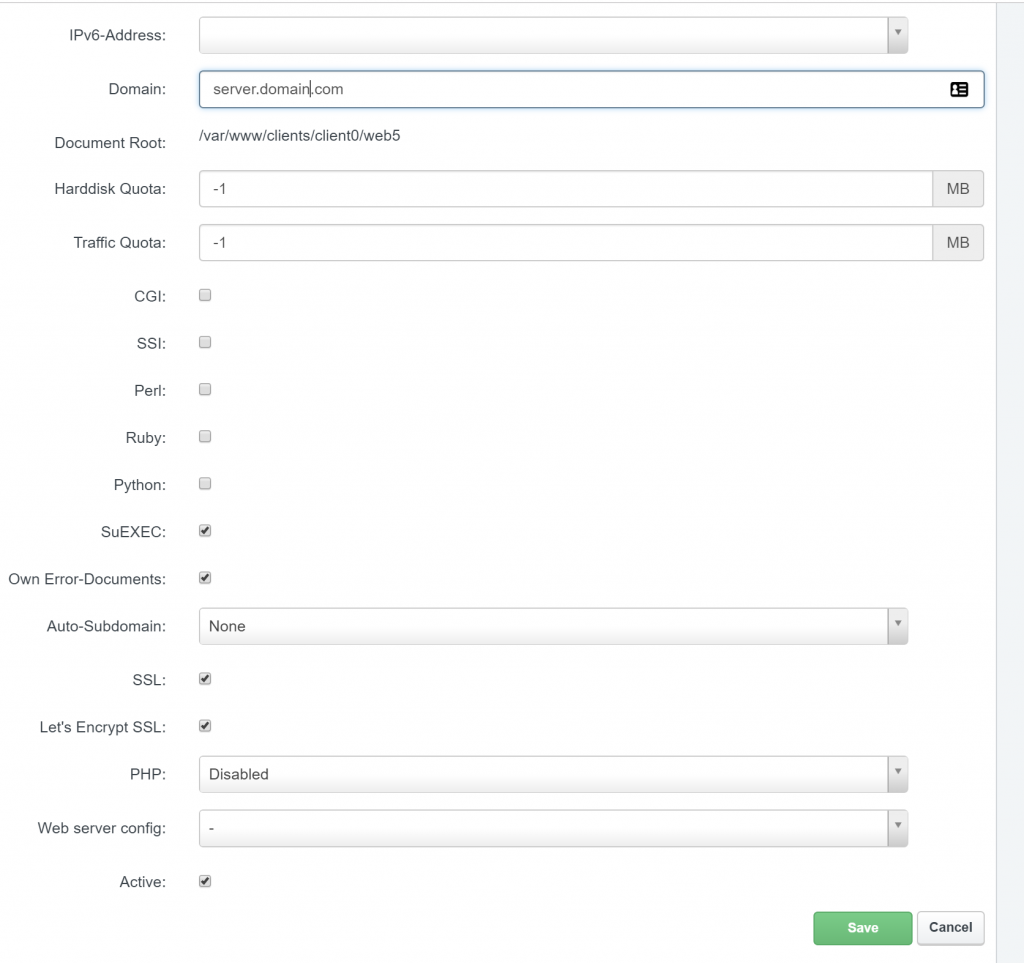Disable the SuEXEC checkbox
The height and width of the screenshot is (963, 1024).
click(x=204, y=531)
